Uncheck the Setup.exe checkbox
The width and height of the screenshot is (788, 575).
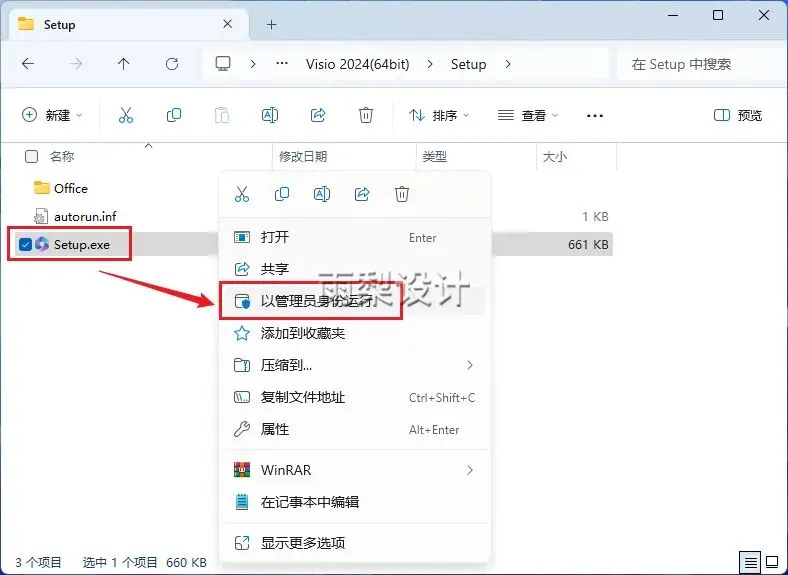coord(25,245)
